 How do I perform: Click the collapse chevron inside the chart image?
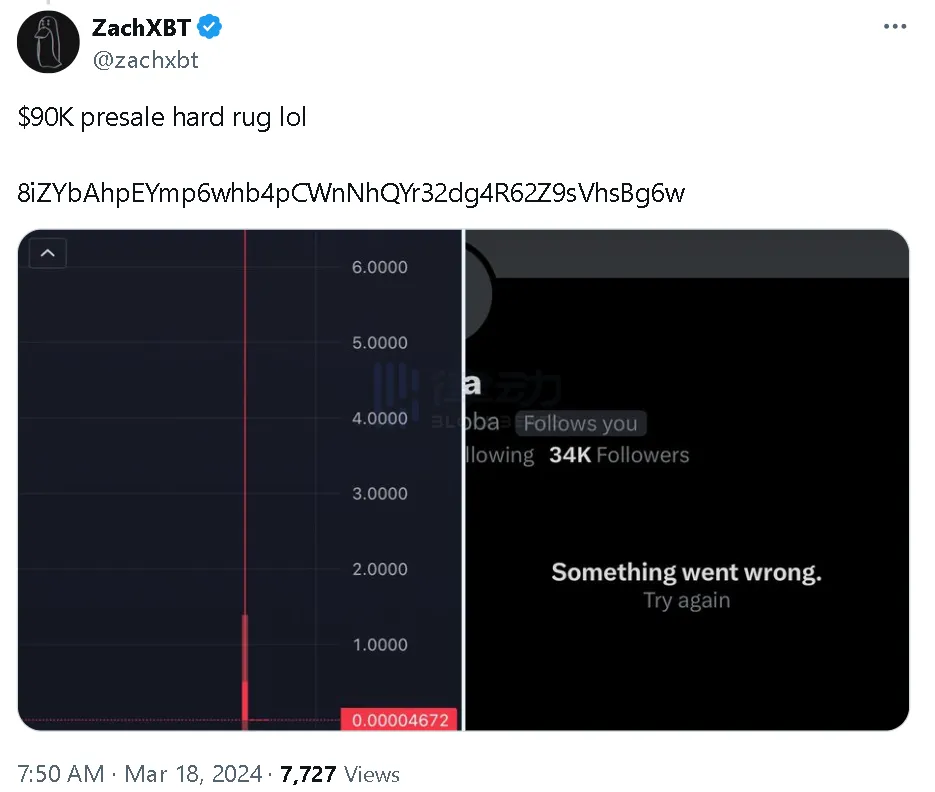click(x=47, y=253)
